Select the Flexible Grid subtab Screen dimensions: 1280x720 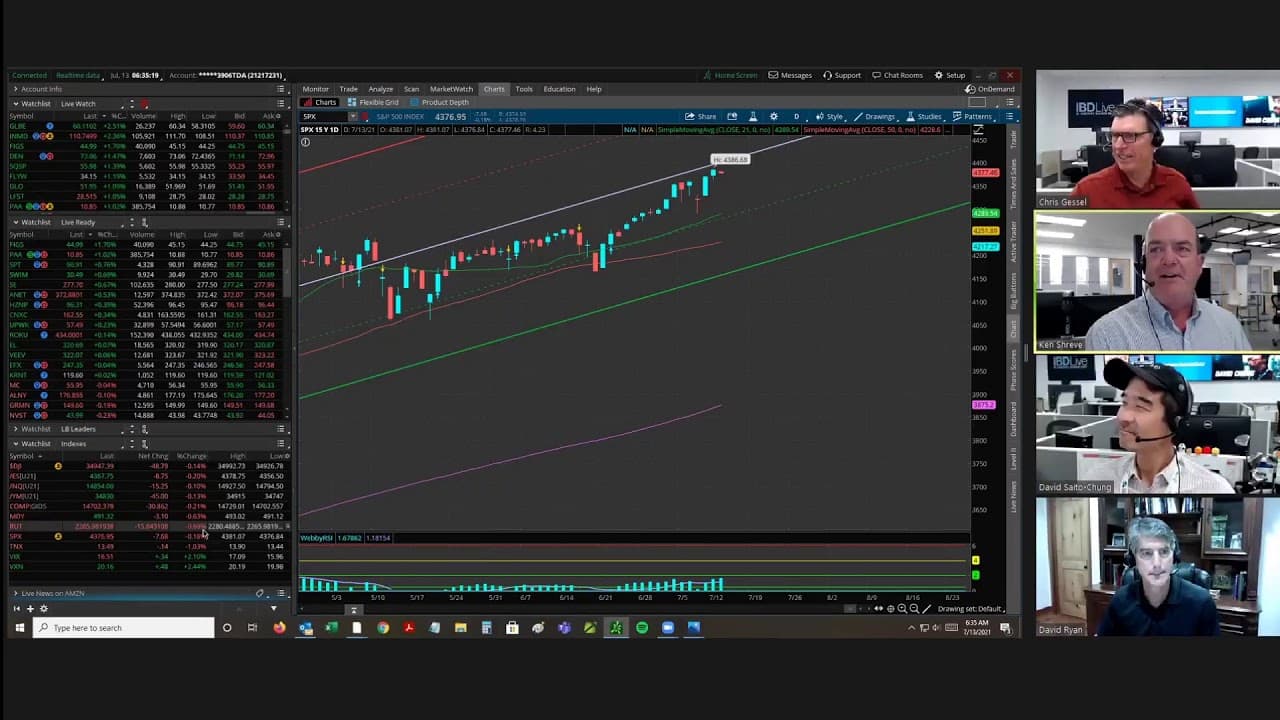[374, 102]
